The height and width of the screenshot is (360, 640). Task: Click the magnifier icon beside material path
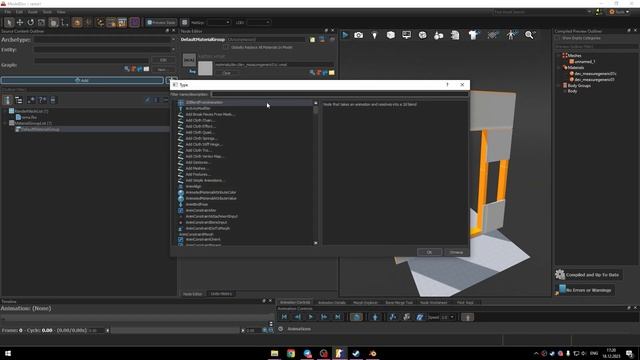point(312,73)
